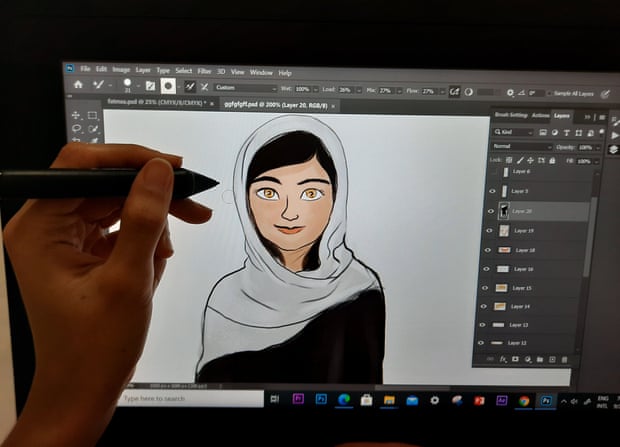
Task: Hide Layer 5 with the eye icon
Action: point(492,191)
